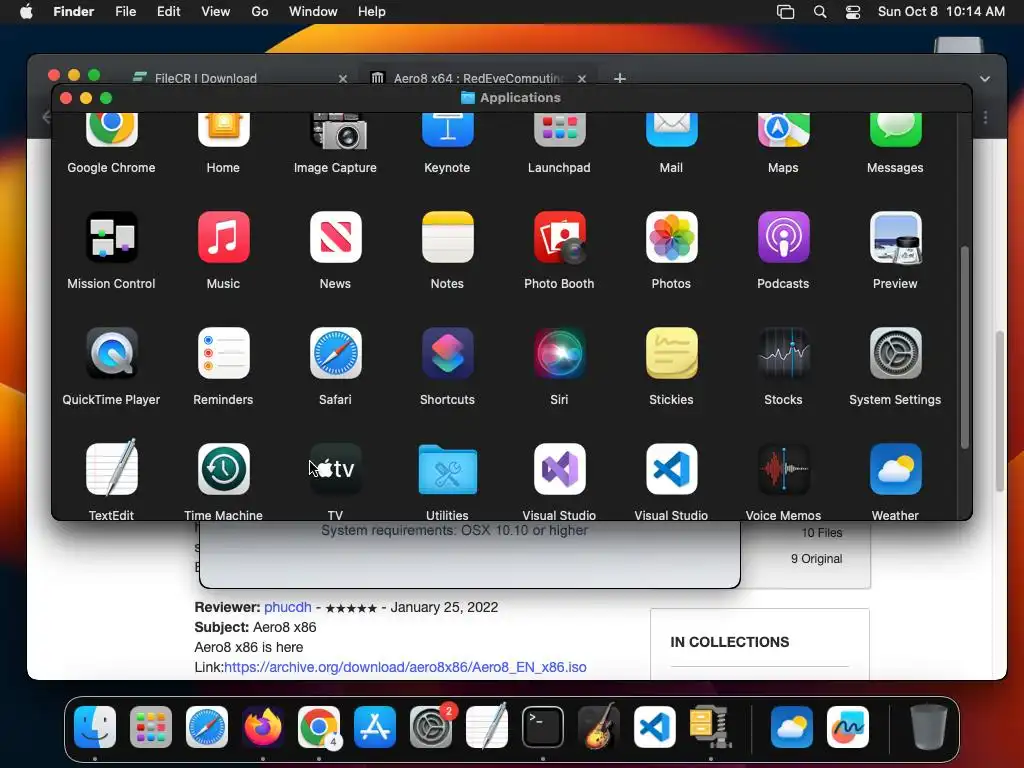1024x768 pixels.
Task: Select the Siri app icon
Action: click(560, 353)
